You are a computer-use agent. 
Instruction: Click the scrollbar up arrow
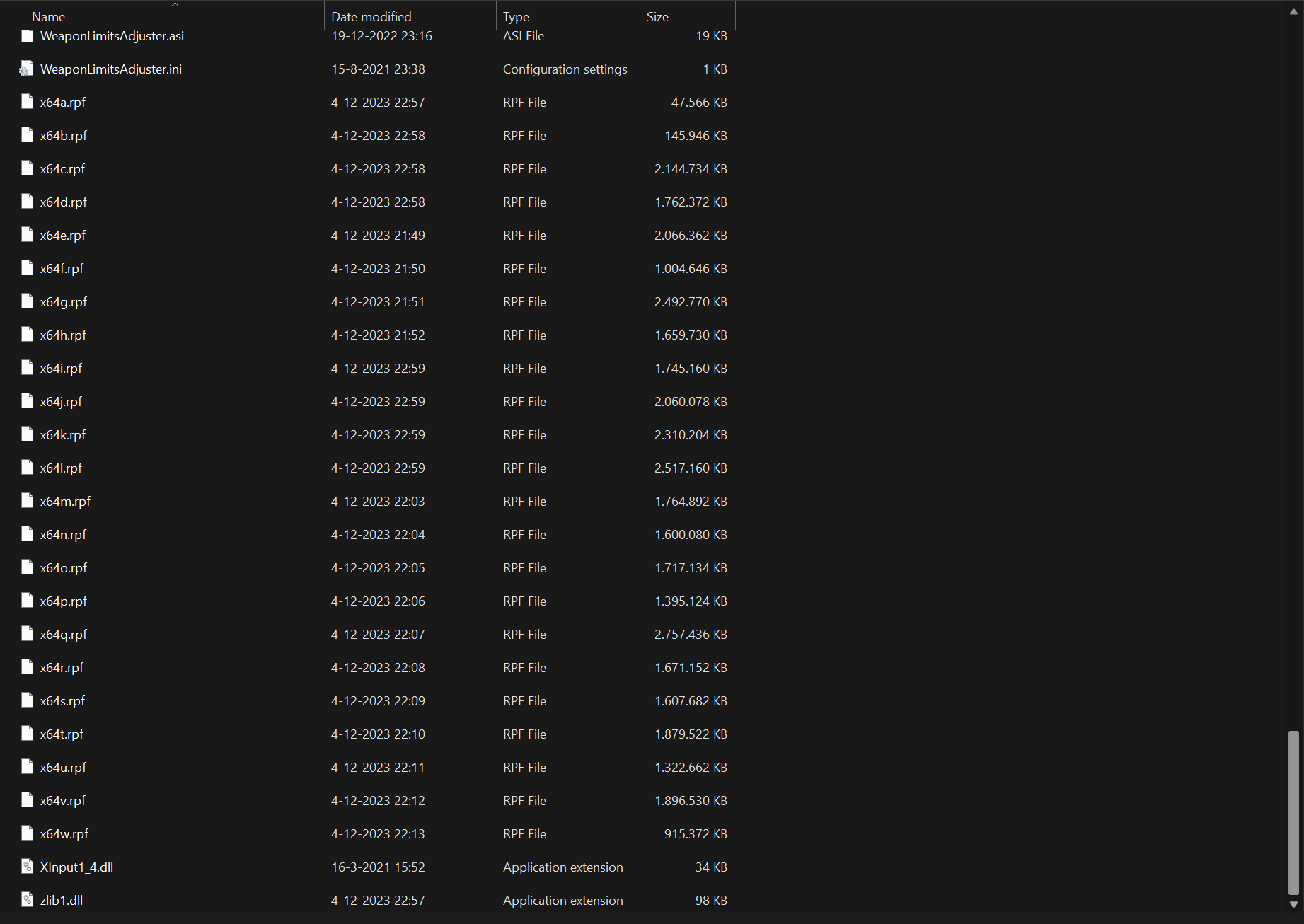(1293, 12)
